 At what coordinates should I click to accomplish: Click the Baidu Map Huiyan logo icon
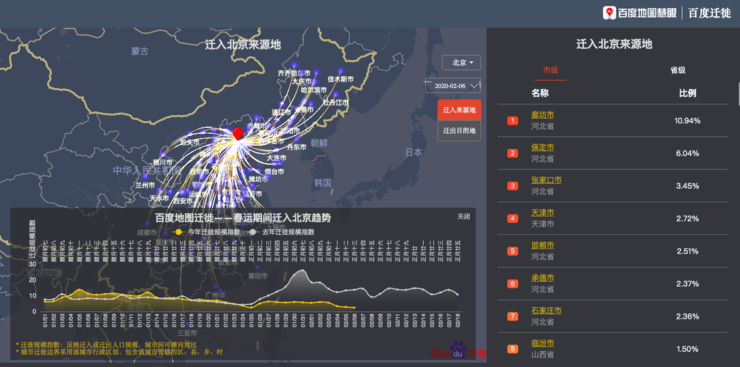pyautogui.click(x=609, y=13)
